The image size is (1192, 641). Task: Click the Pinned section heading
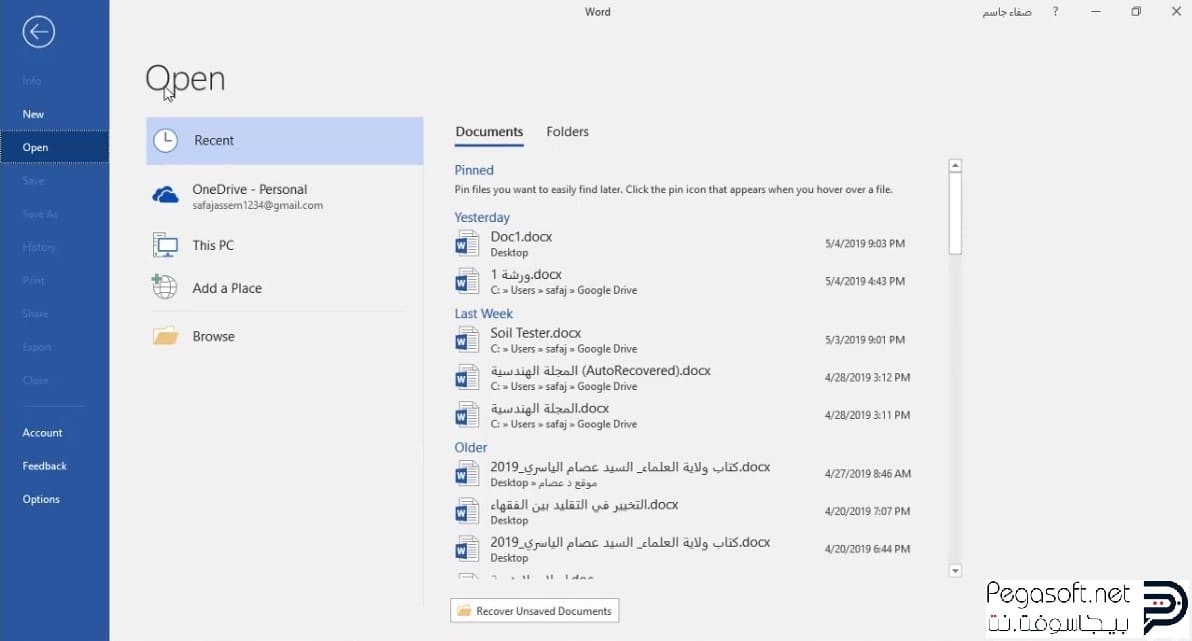474,170
